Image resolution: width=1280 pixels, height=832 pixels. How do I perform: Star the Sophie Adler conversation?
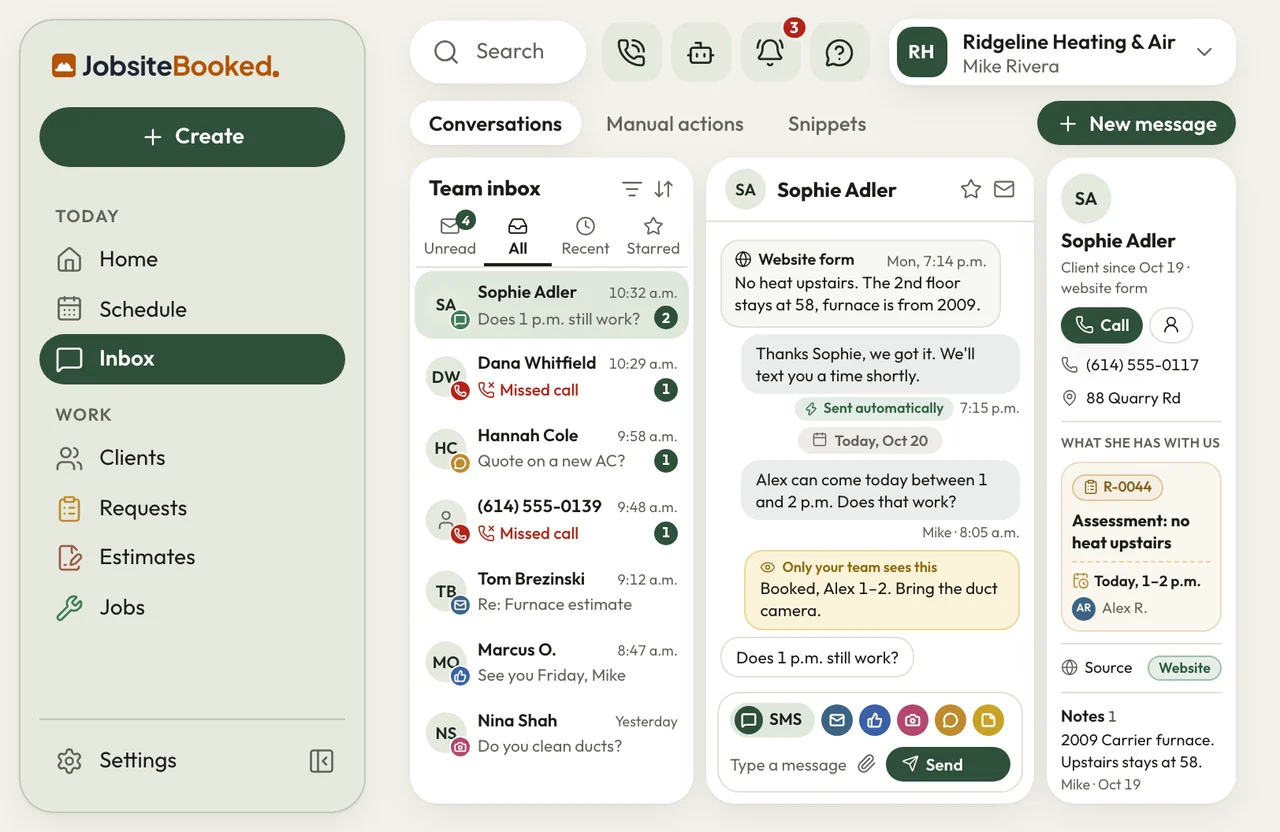pos(970,189)
